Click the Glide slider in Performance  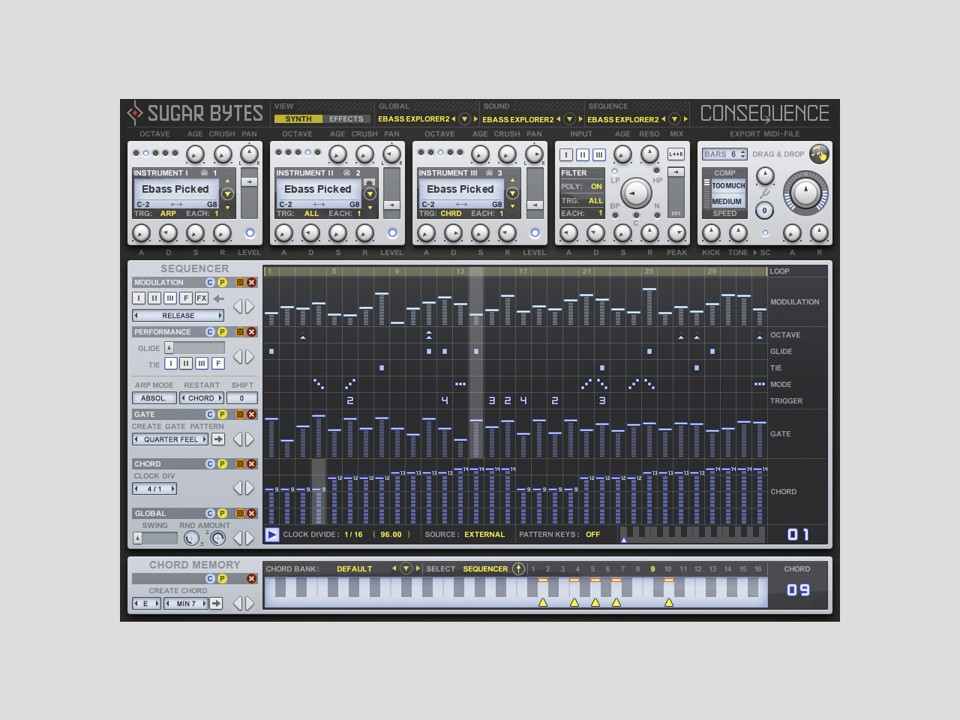pos(194,348)
